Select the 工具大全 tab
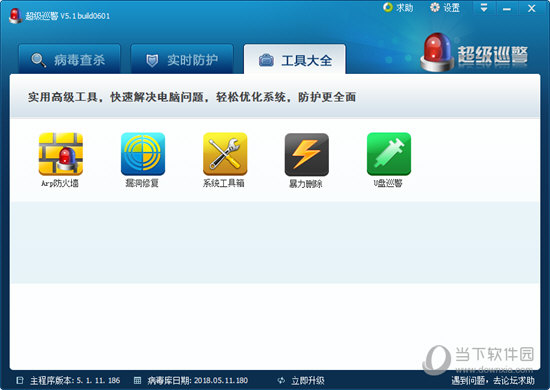 pos(295,59)
